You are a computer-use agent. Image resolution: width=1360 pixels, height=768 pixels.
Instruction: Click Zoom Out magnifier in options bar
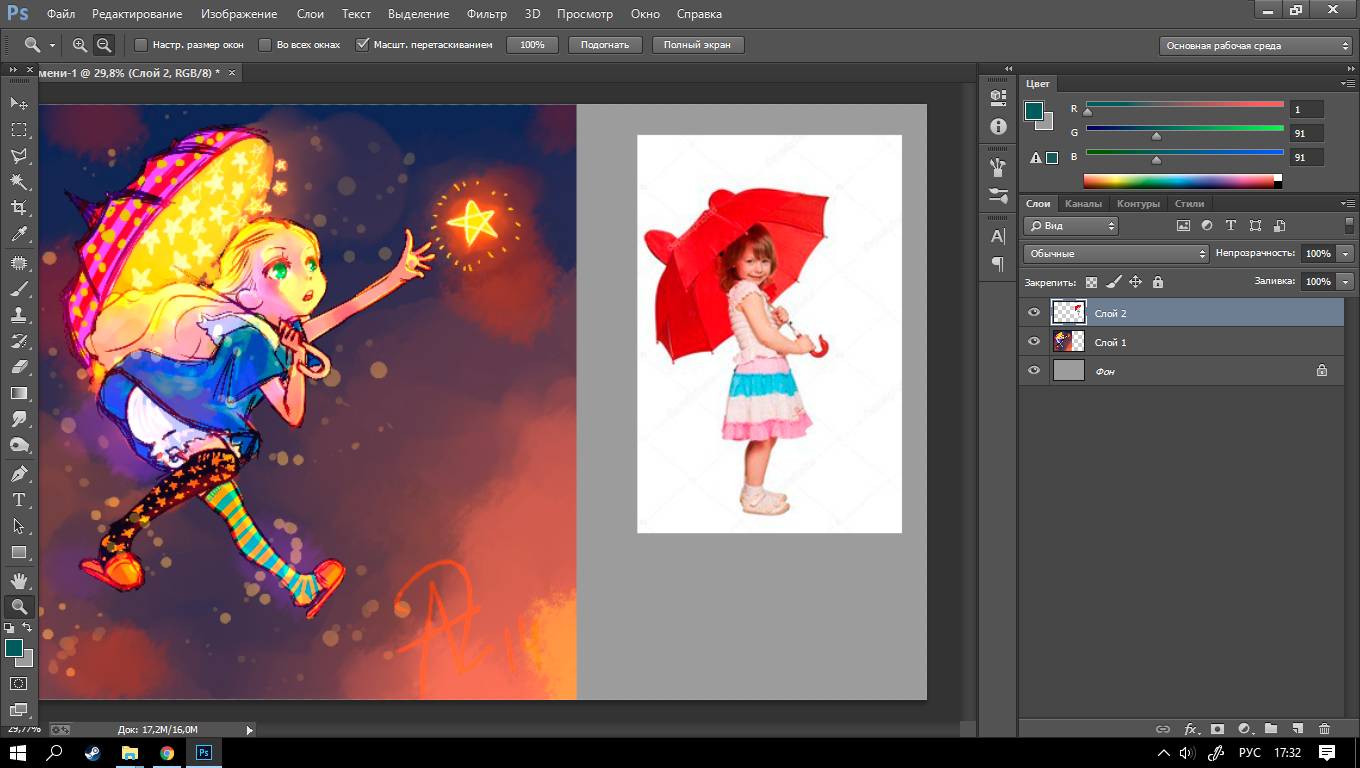(104, 45)
